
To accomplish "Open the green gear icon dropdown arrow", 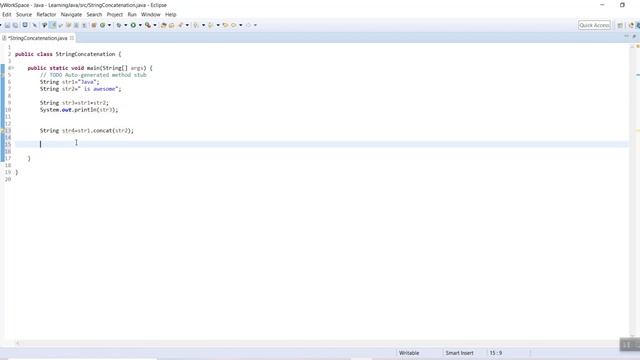I will pyautogui.click(x=109, y=25).
